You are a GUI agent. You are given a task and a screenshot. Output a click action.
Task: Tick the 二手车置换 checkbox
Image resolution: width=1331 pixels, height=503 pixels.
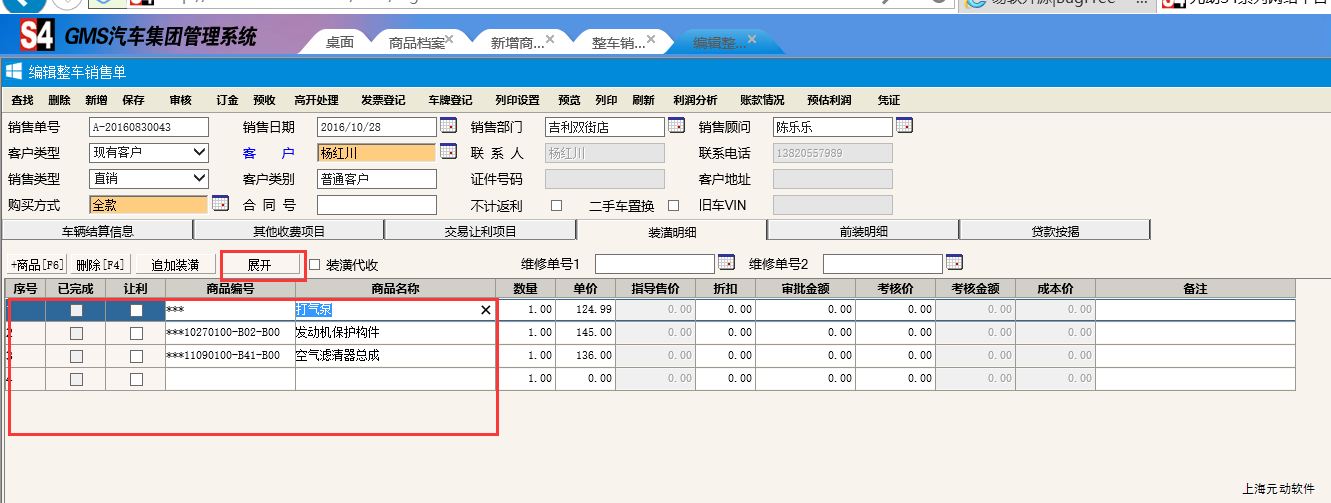673,205
